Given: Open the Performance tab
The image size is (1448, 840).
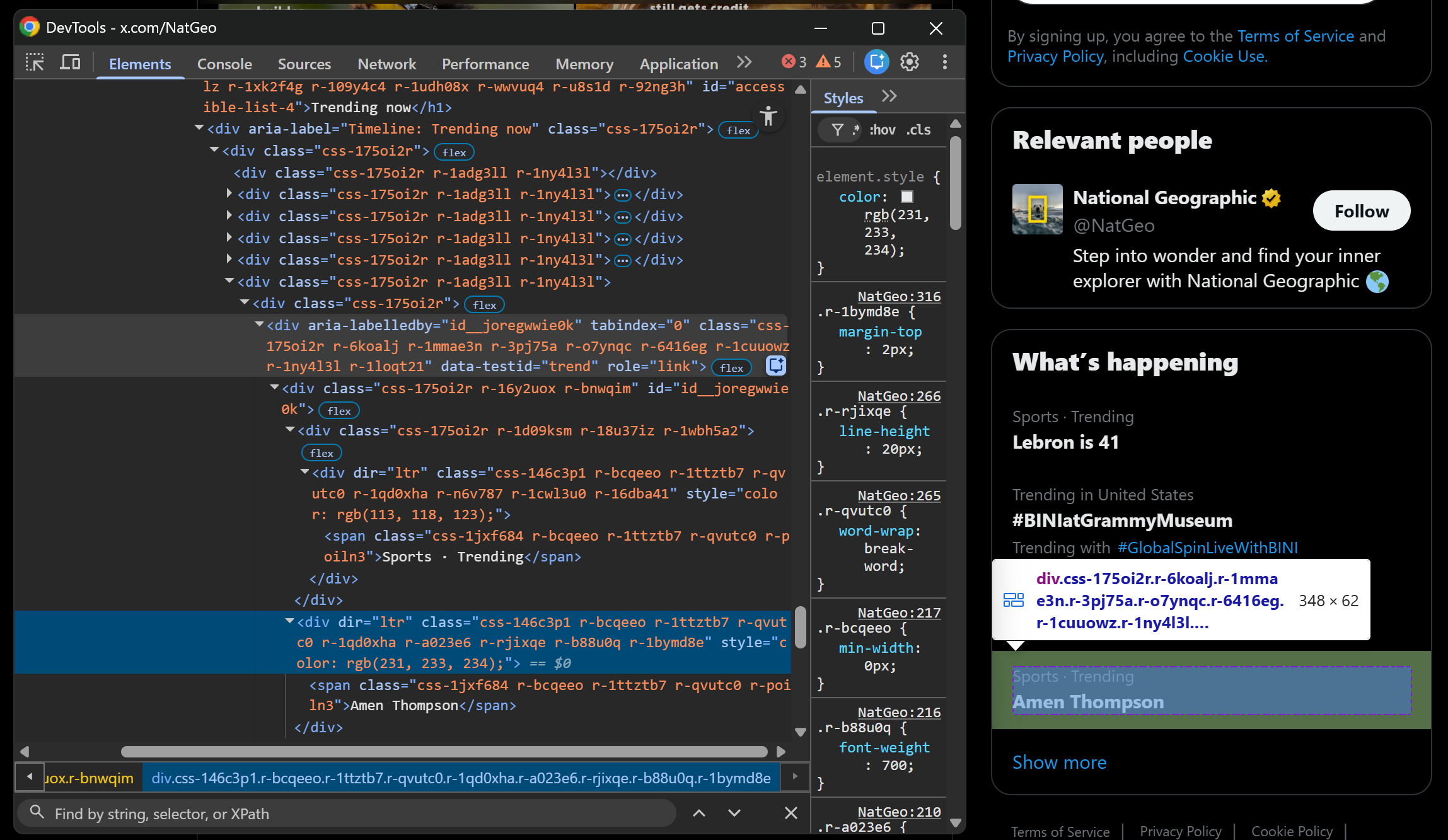Looking at the screenshot, I should click(x=485, y=64).
